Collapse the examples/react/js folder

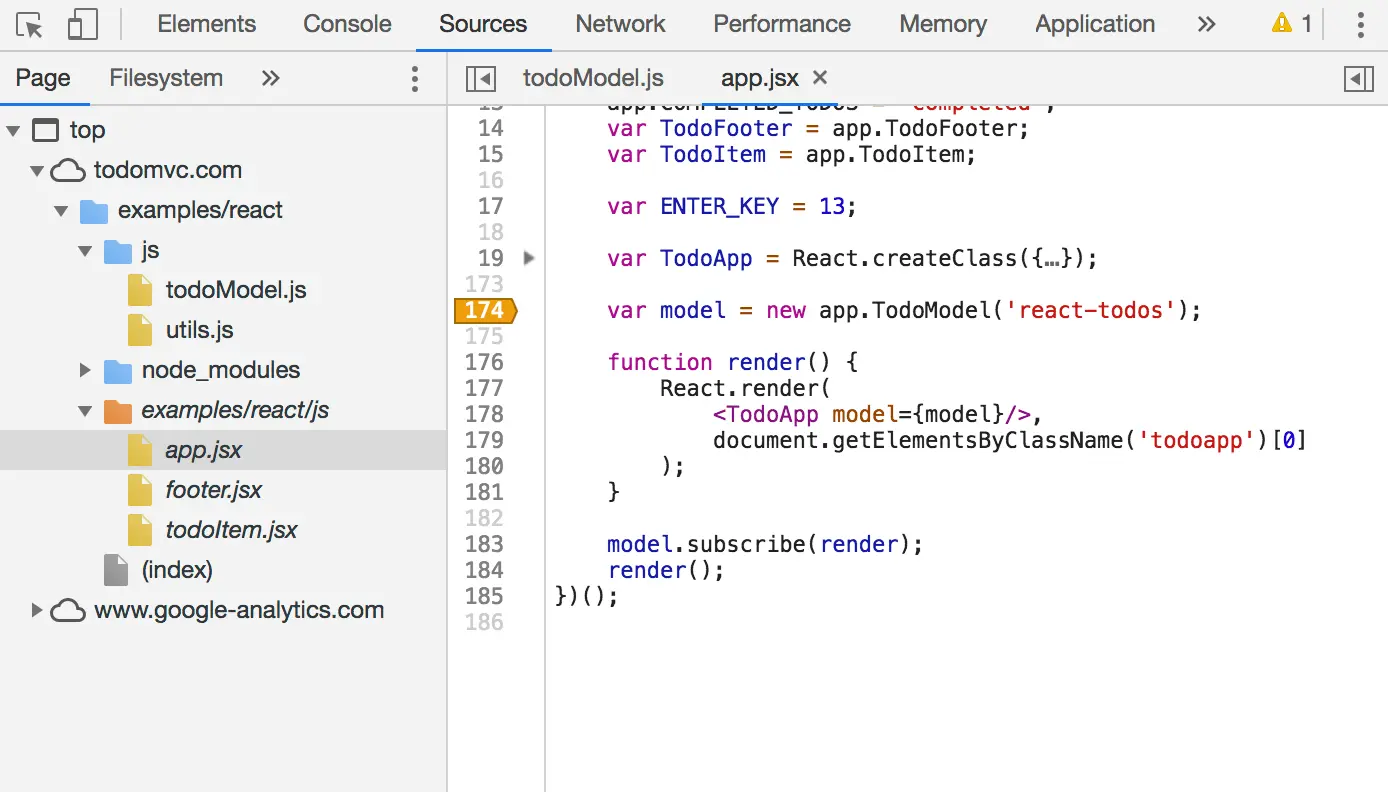click(86, 411)
